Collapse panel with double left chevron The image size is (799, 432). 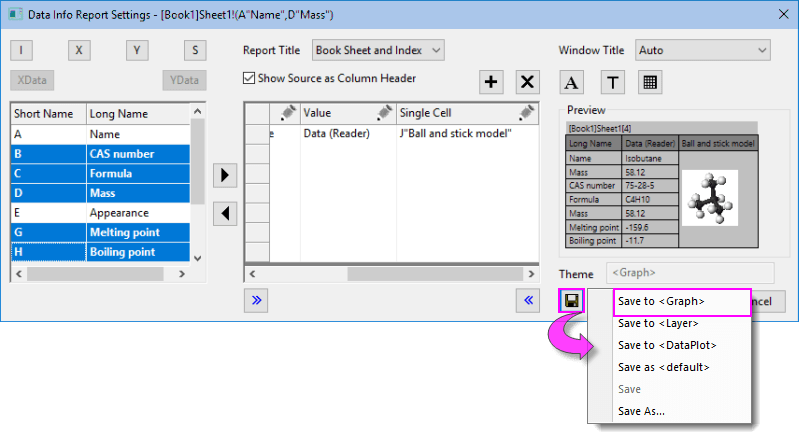click(x=528, y=301)
